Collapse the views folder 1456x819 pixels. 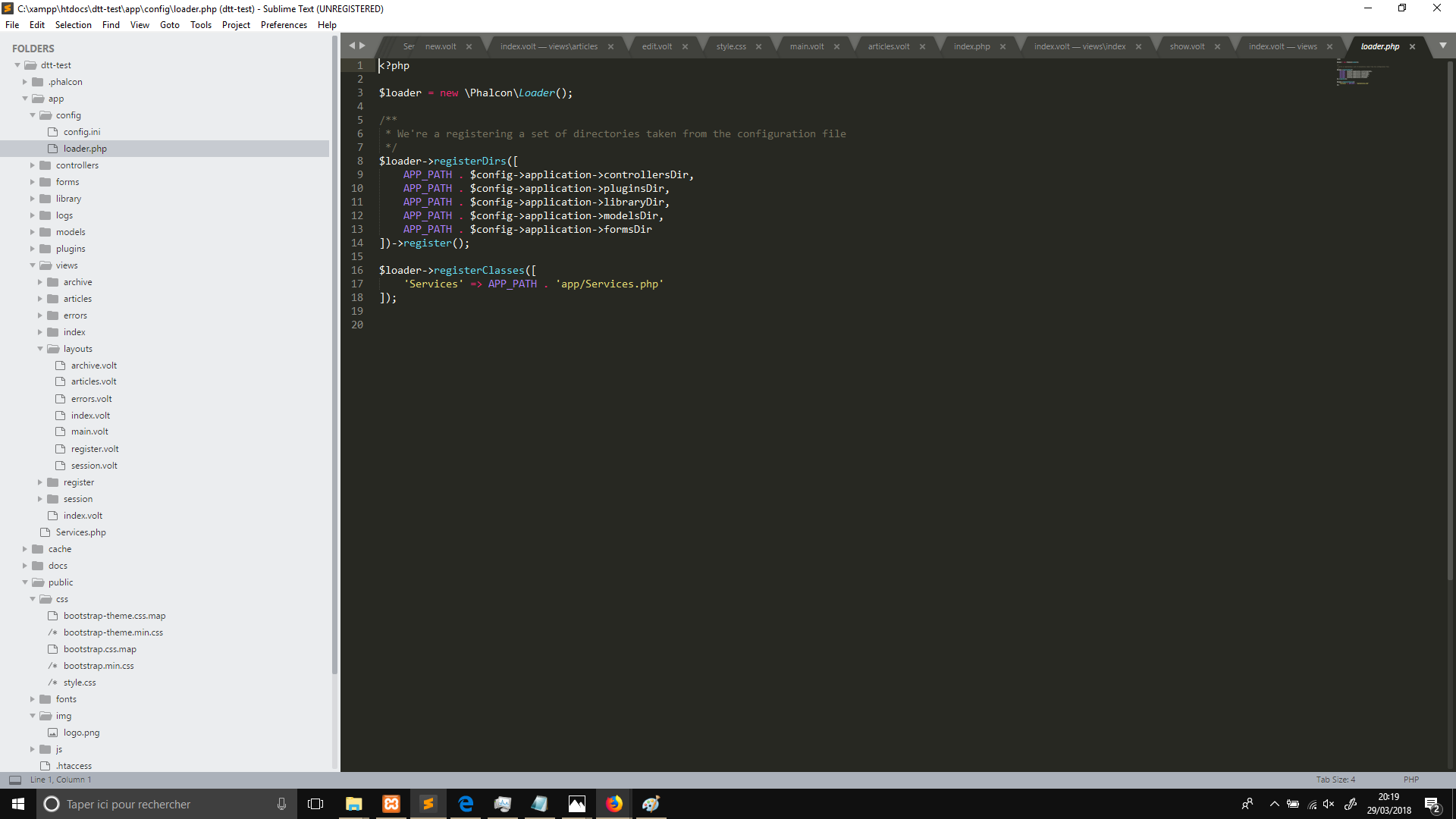tap(33, 265)
